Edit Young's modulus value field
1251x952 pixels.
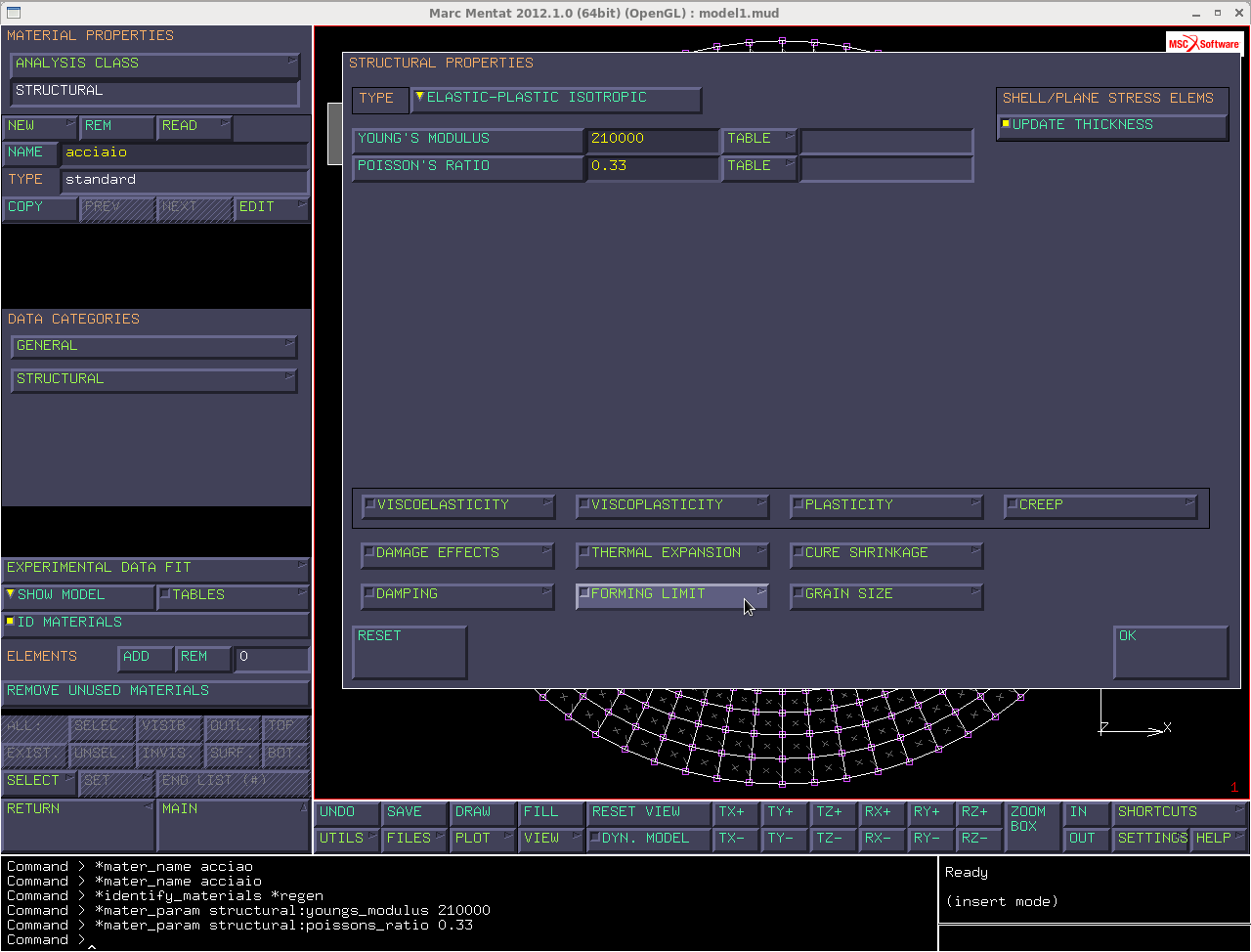coord(653,141)
